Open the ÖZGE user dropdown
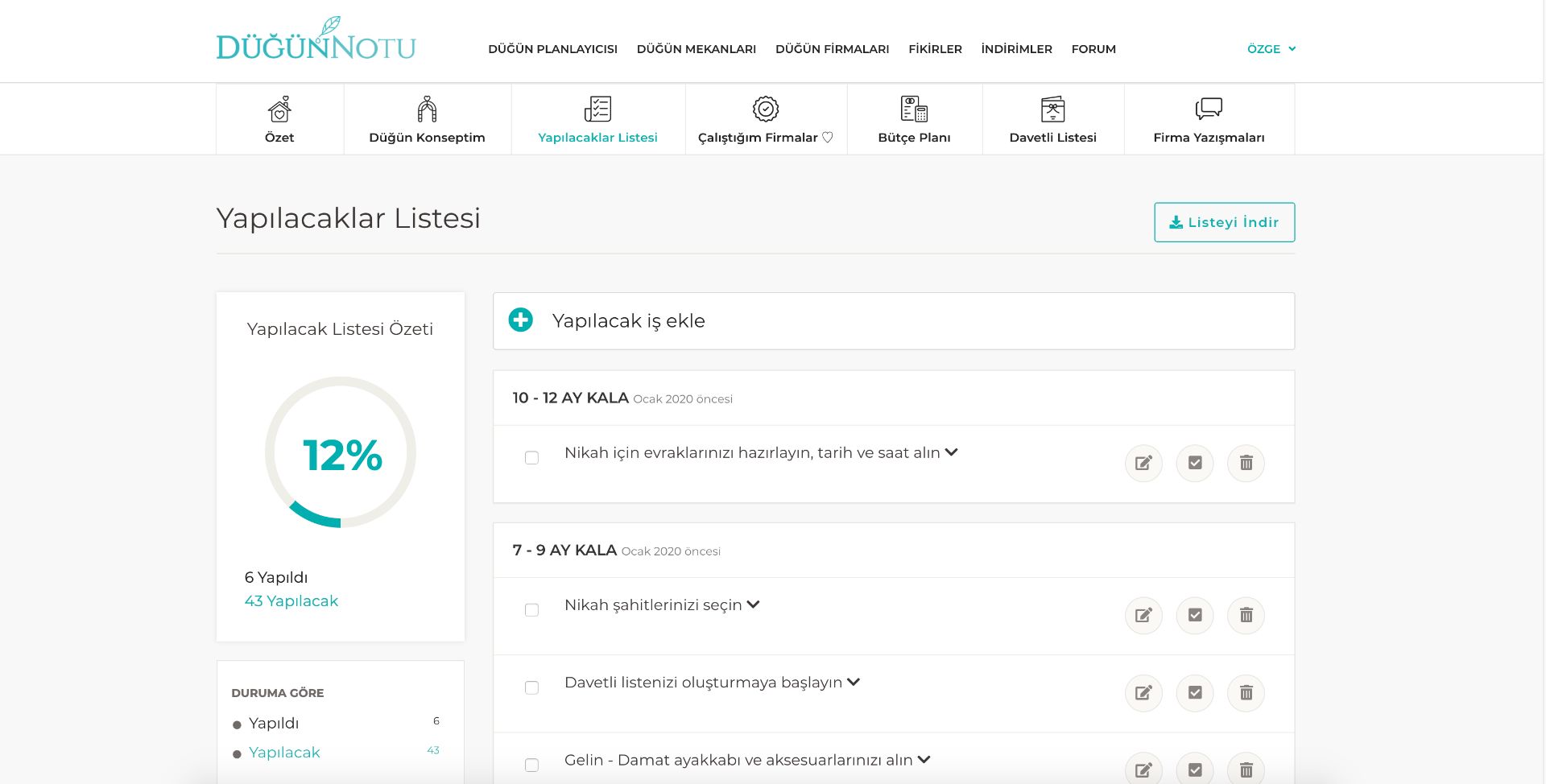 [x=1271, y=49]
